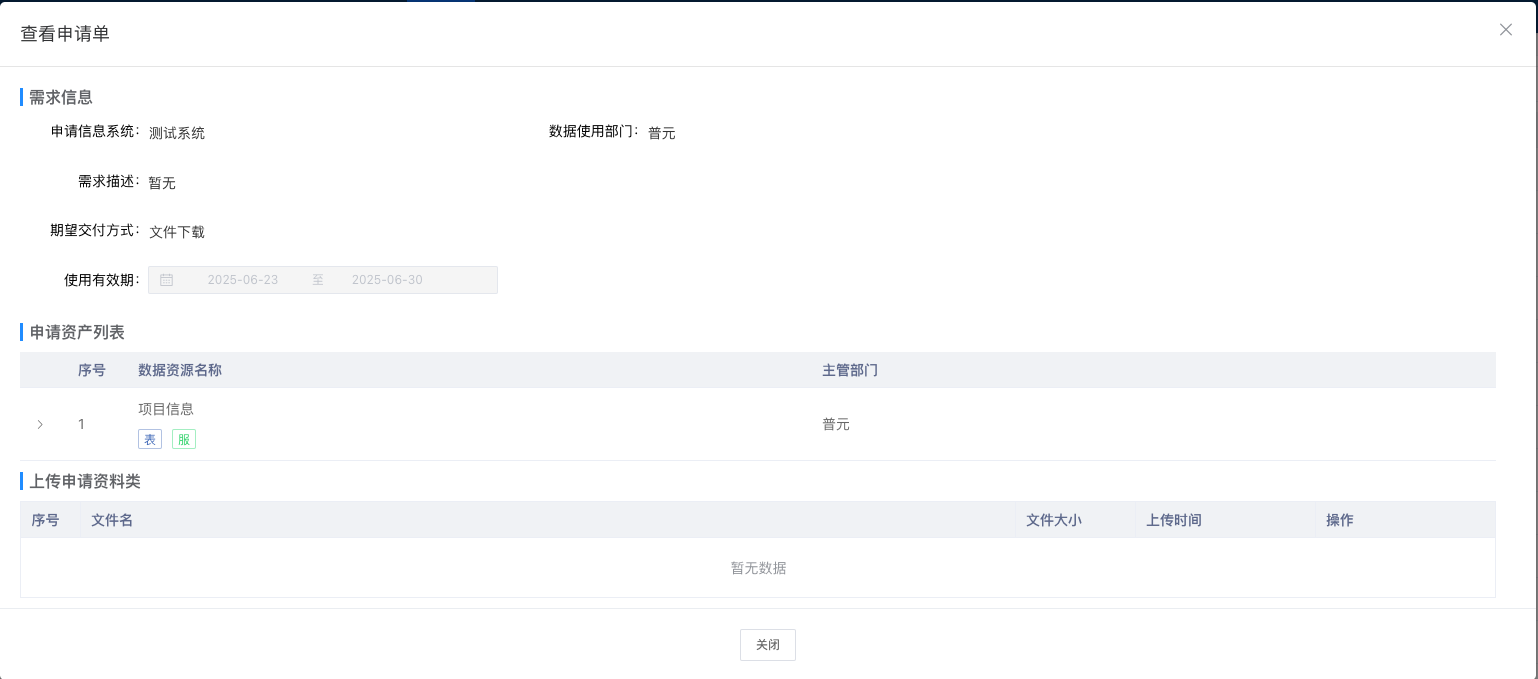Expand the 项目信息 asset row chevron
This screenshot has width=1538, height=679.
point(40,424)
